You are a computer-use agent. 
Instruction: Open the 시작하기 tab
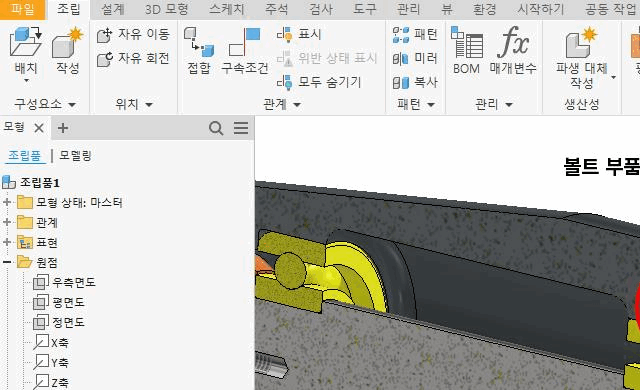(541, 9)
